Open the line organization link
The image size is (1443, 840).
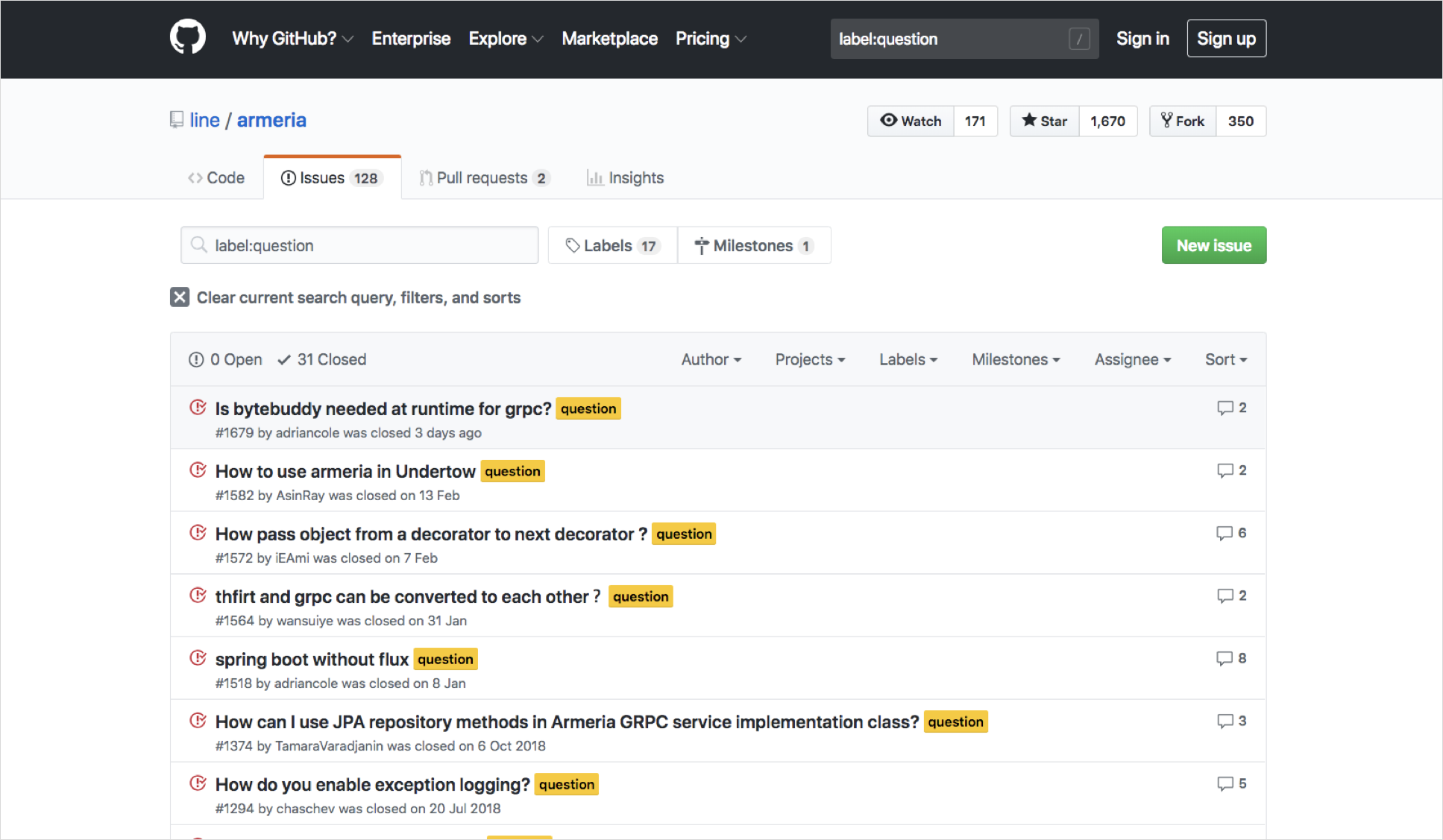204,120
